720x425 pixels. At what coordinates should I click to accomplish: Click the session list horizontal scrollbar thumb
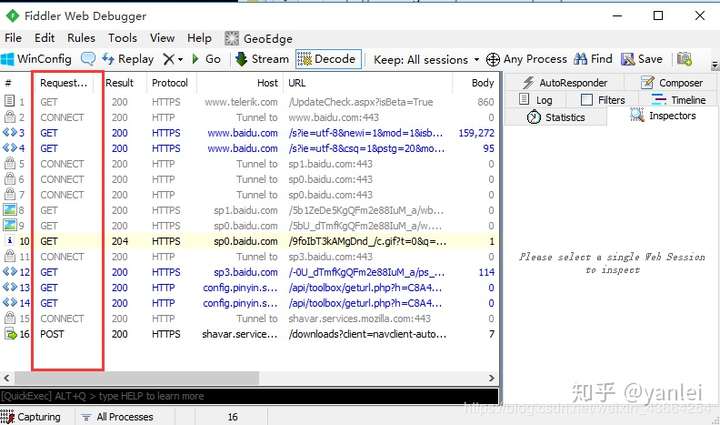pos(137,378)
